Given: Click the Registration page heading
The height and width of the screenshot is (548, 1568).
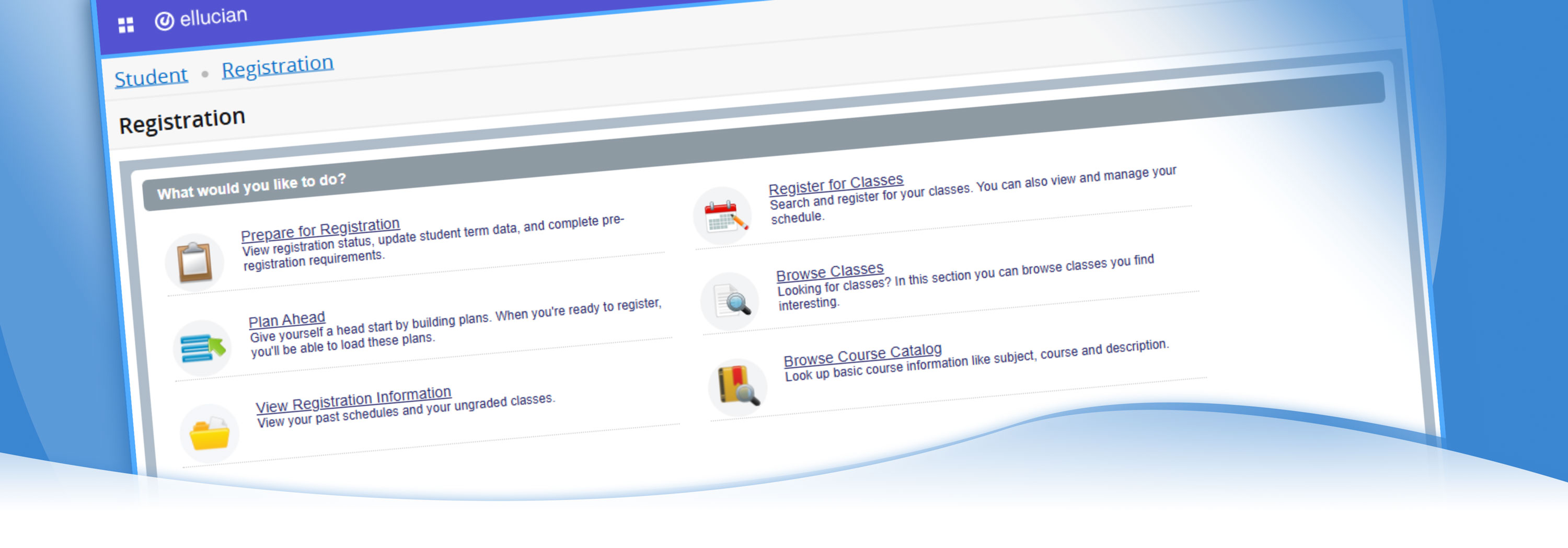Looking at the screenshot, I should (182, 121).
